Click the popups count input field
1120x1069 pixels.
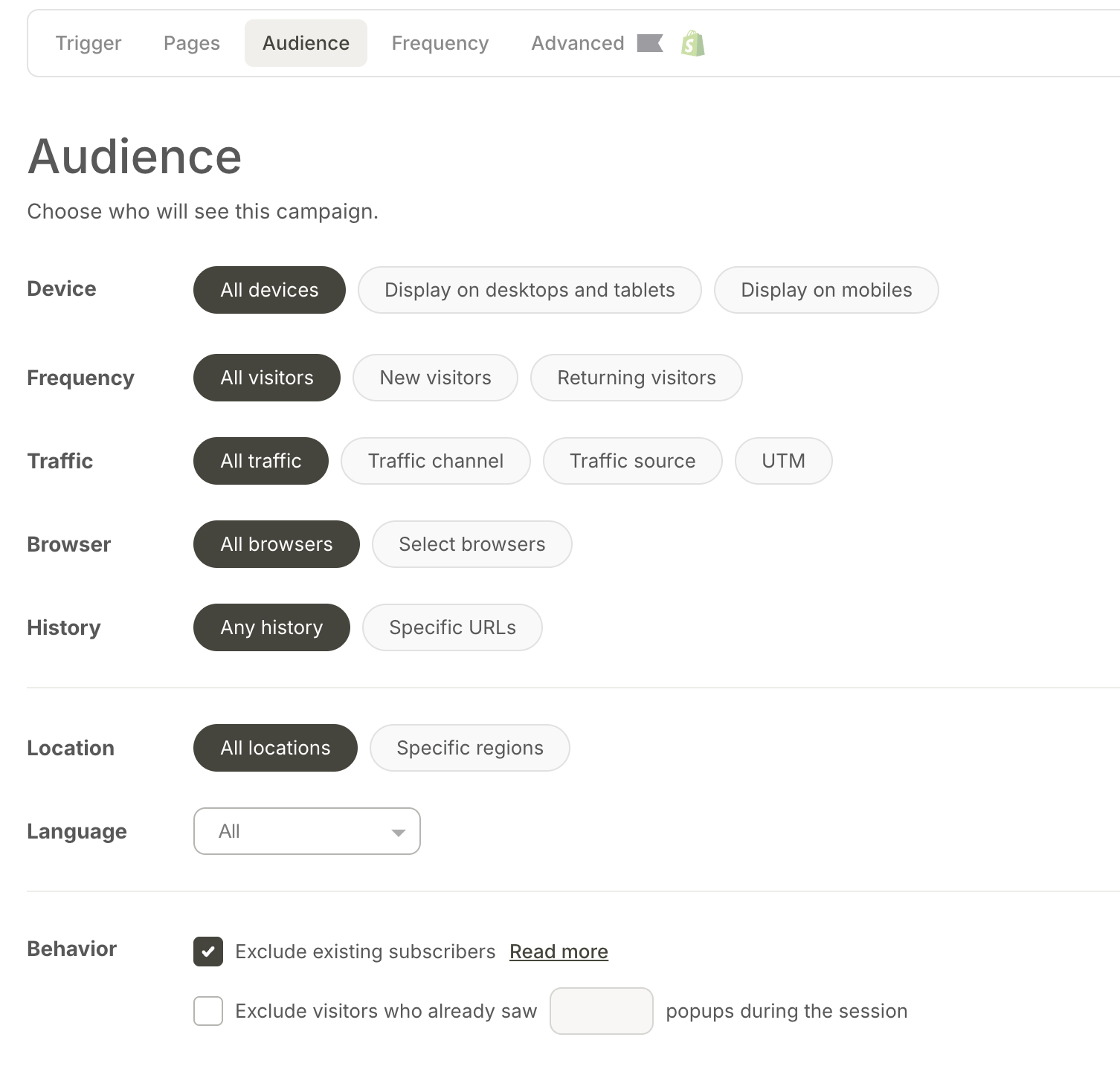(x=601, y=1011)
